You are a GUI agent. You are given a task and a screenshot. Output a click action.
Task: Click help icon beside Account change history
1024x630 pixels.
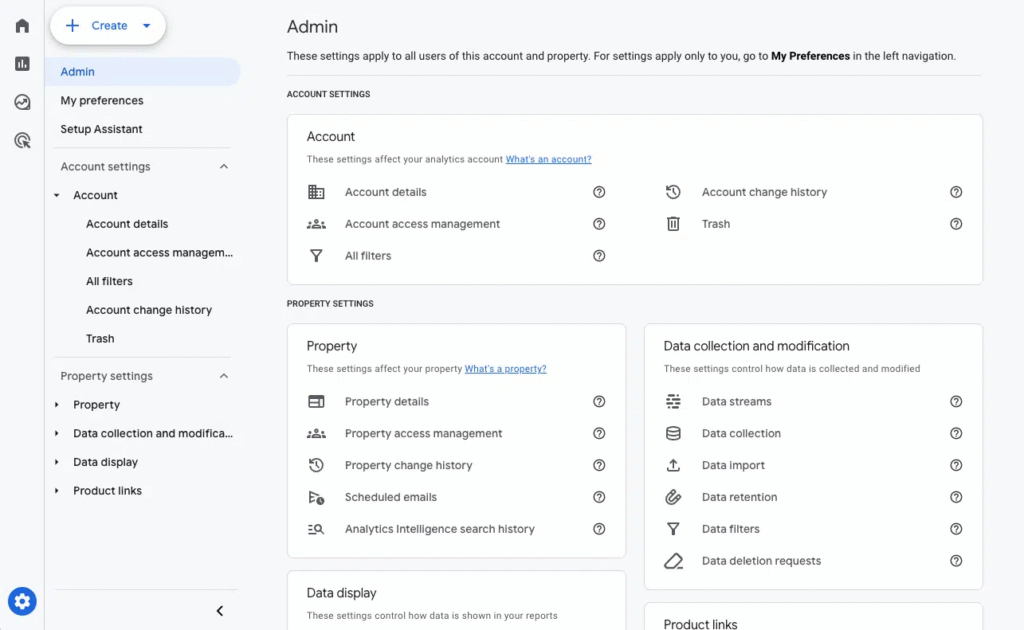(956, 192)
